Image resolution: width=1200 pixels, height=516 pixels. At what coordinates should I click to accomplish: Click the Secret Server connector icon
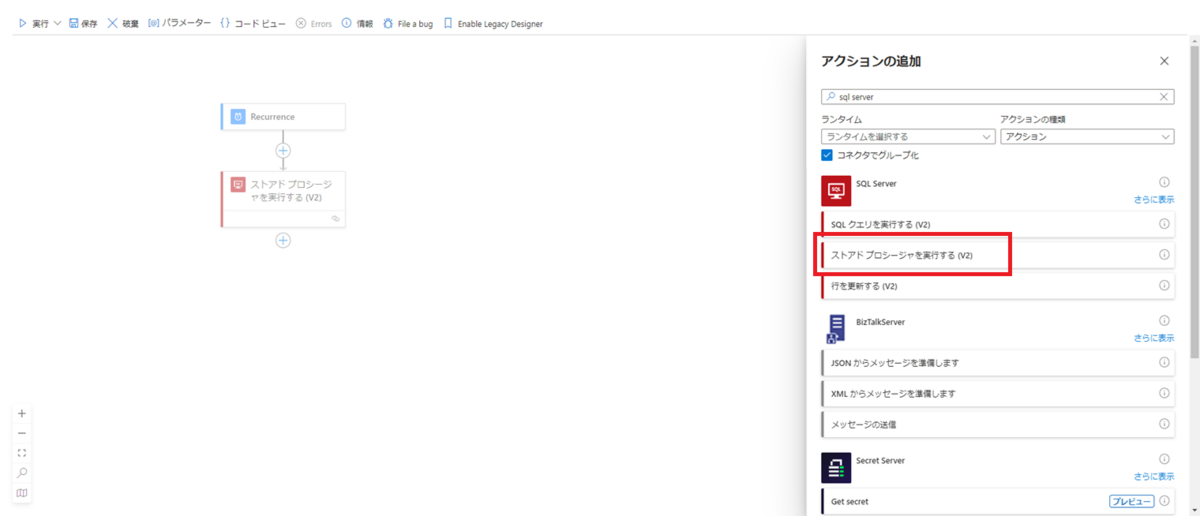pyautogui.click(x=836, y=468)
